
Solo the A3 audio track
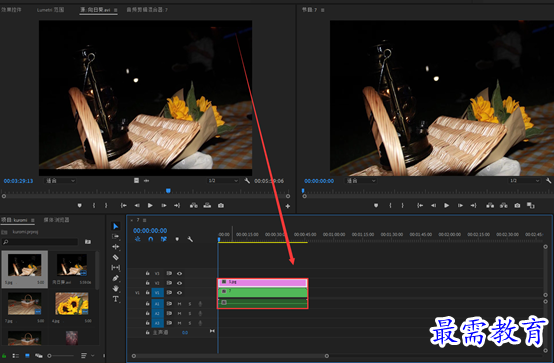pos(190,323)
